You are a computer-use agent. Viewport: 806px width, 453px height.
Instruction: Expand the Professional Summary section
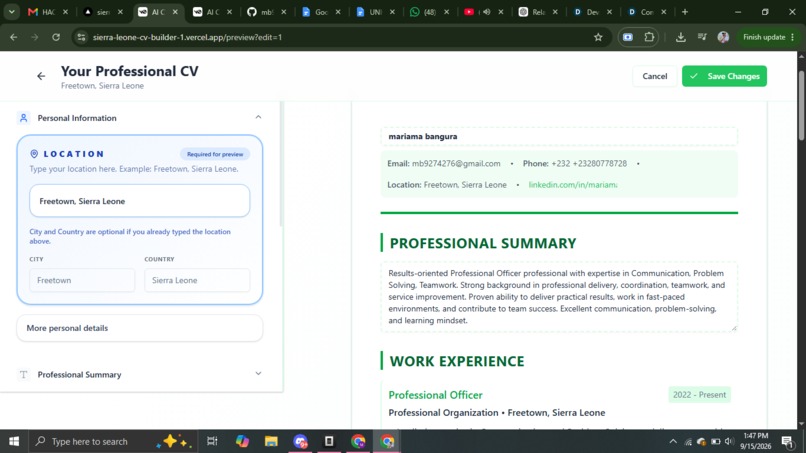[258, 374]
